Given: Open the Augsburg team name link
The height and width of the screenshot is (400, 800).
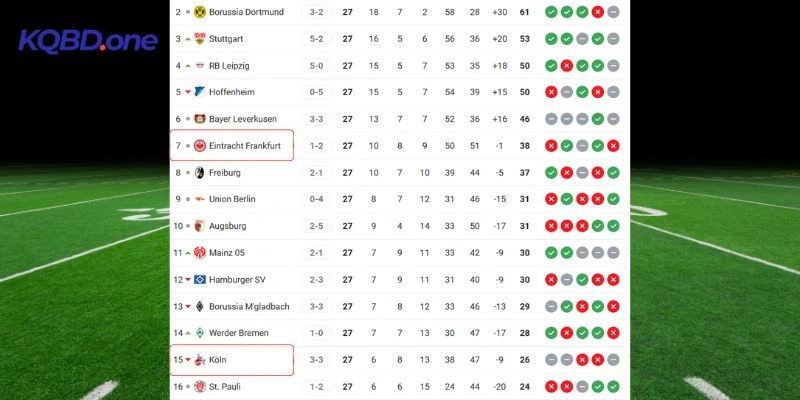Looking at the screenshot, I should (228, 226).
